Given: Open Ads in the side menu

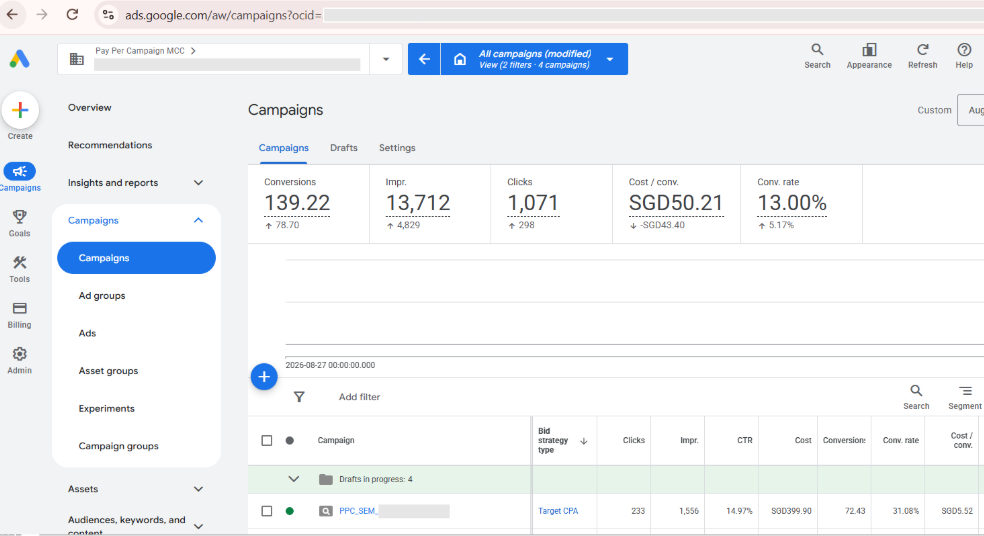Looking at the screenshot, I should [87, 333].
